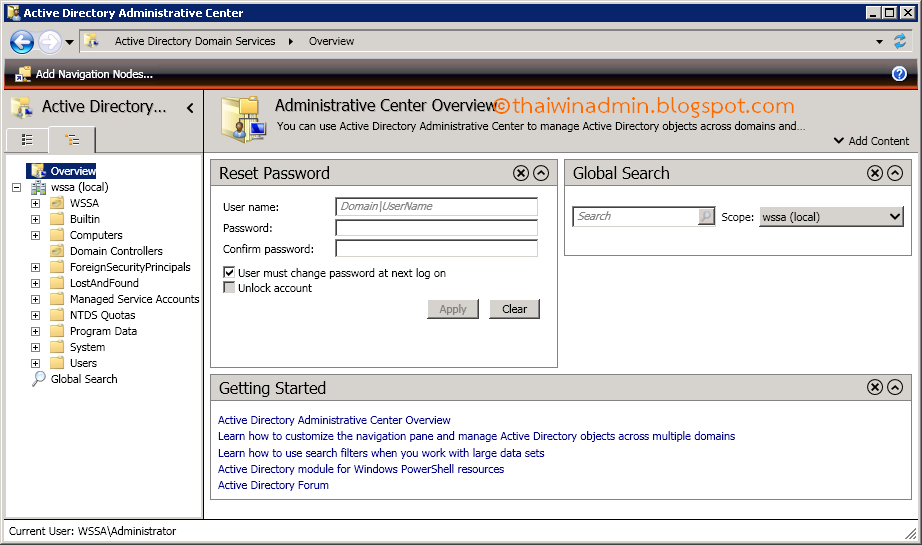Open Global Search magnifier in tree
This screenshot has width=922, height=545.
click(x=39, y=379)
